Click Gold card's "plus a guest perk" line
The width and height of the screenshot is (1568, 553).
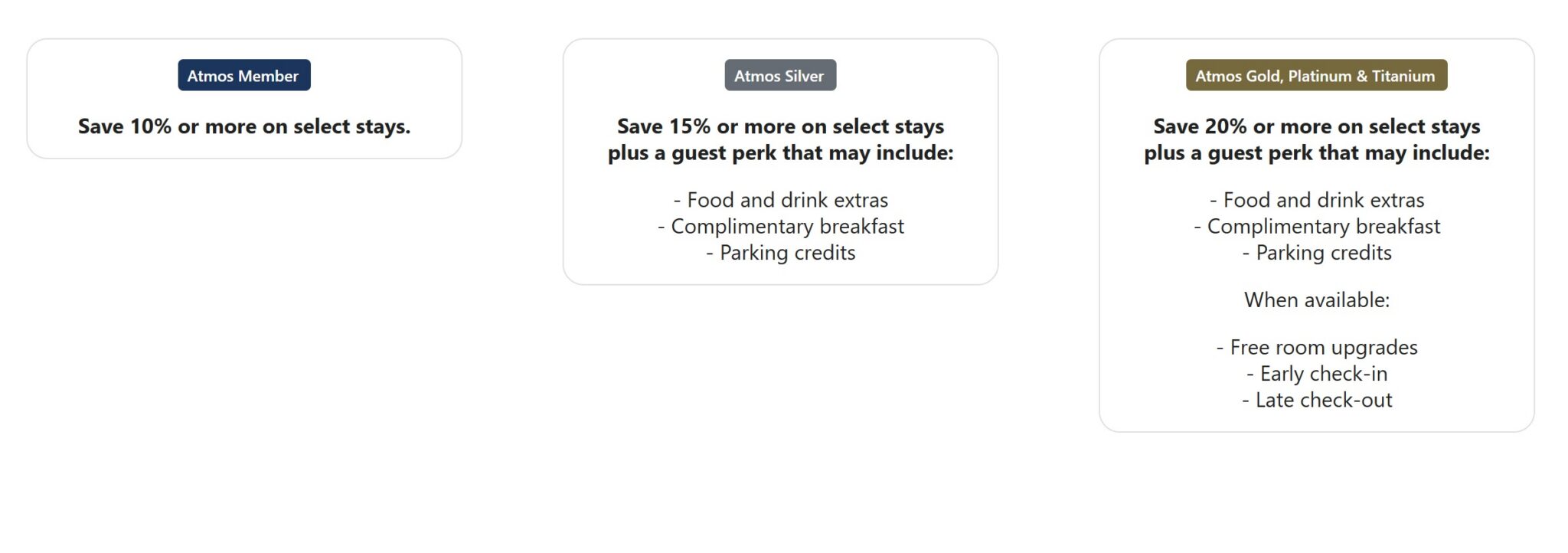tap(1316, 153)
